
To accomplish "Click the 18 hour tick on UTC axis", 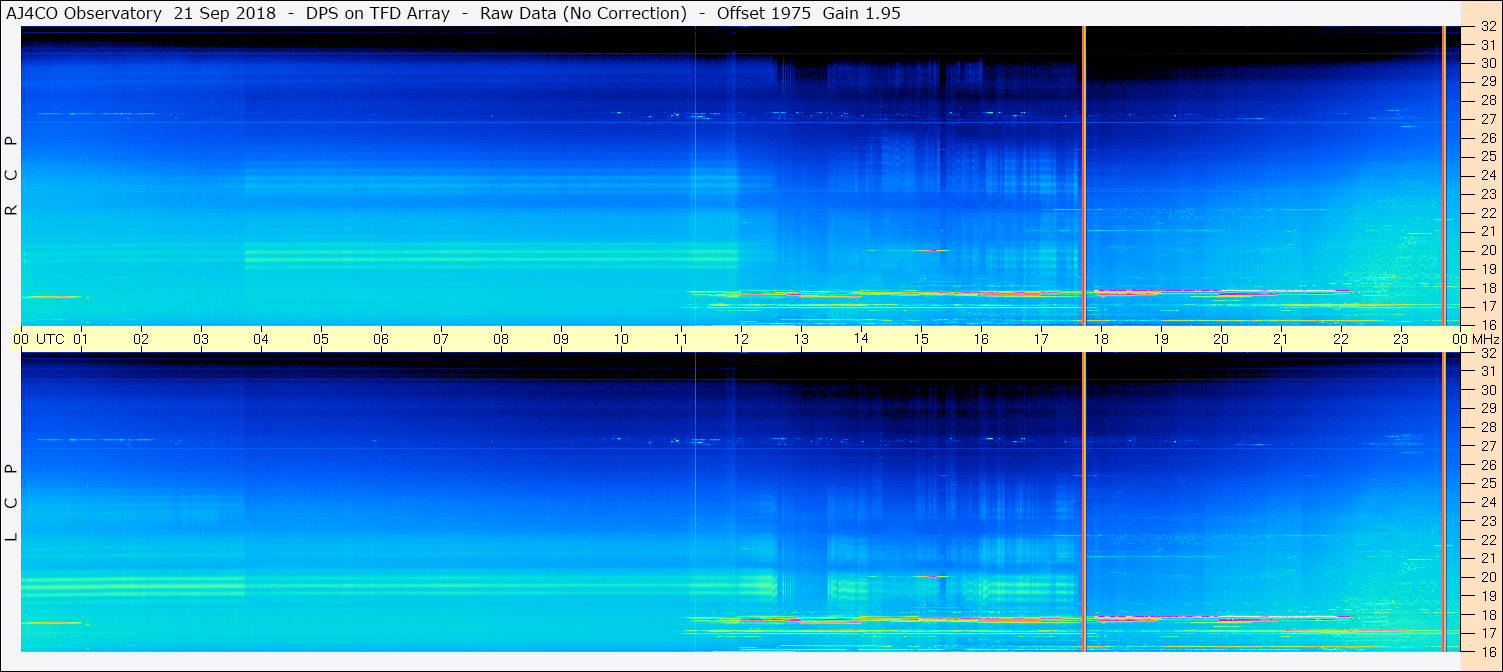I will pyautogui.click(x=1101, y=339).
